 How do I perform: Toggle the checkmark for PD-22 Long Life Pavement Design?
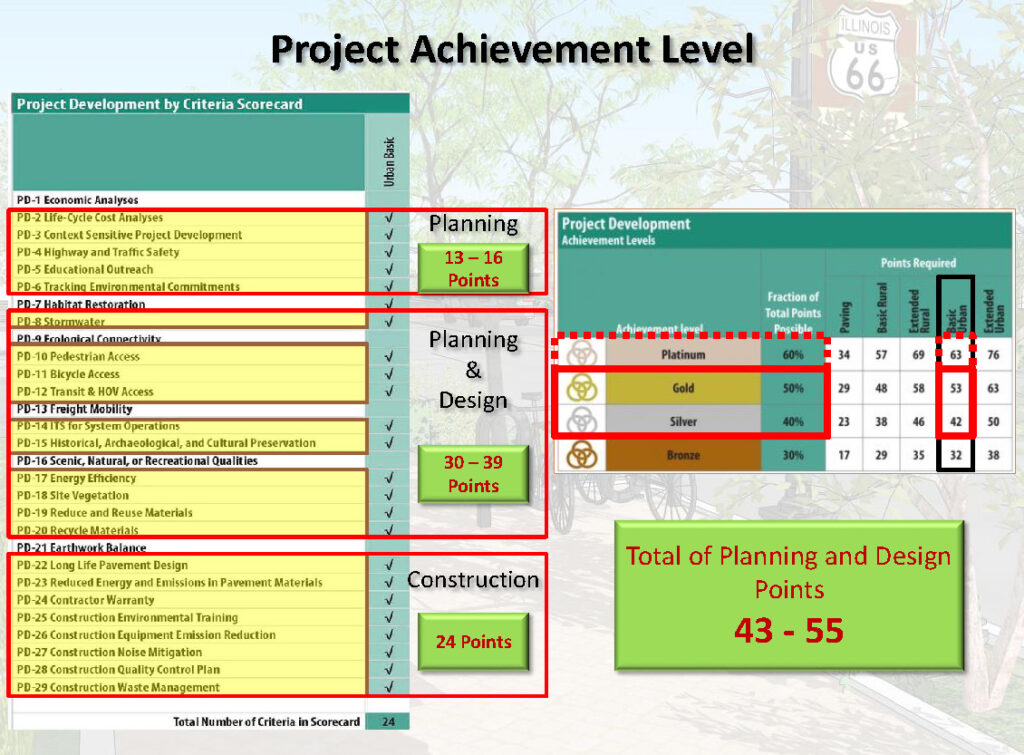[388, 565]
